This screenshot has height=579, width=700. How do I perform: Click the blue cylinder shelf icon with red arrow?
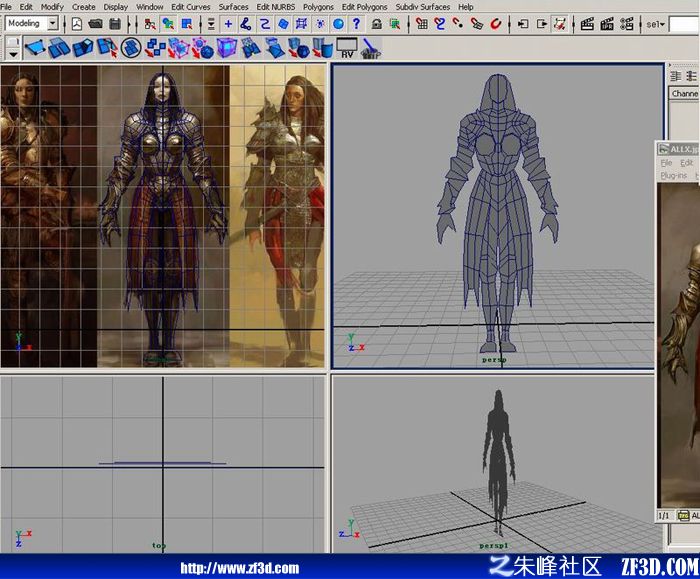click(x=323, y=48)
